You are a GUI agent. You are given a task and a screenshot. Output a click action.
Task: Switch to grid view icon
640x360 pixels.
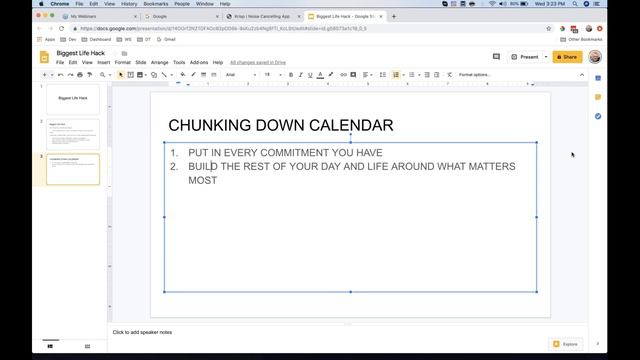[x=87, y=346]
